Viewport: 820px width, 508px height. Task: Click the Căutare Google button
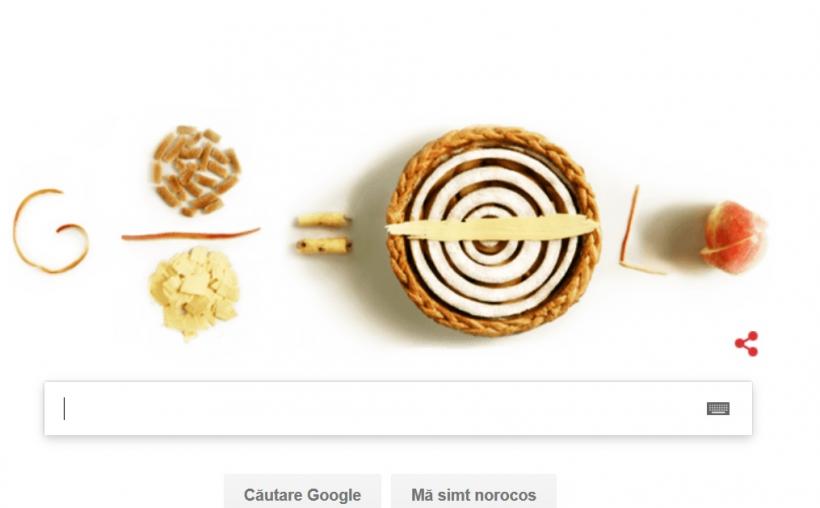302,493
